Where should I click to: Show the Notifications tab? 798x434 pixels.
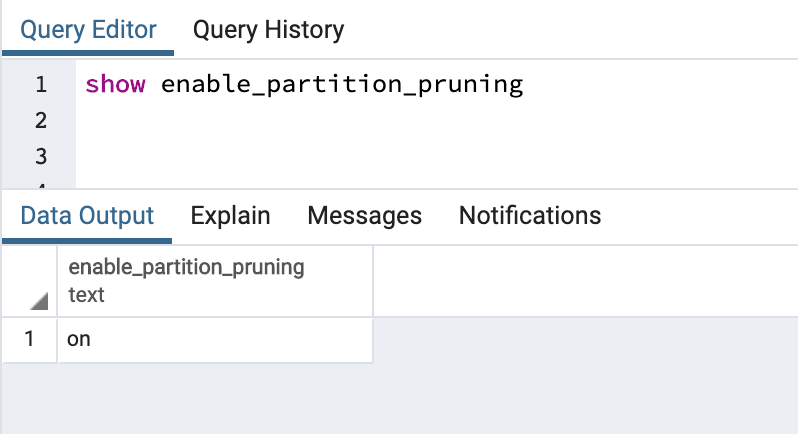(530, 216)
